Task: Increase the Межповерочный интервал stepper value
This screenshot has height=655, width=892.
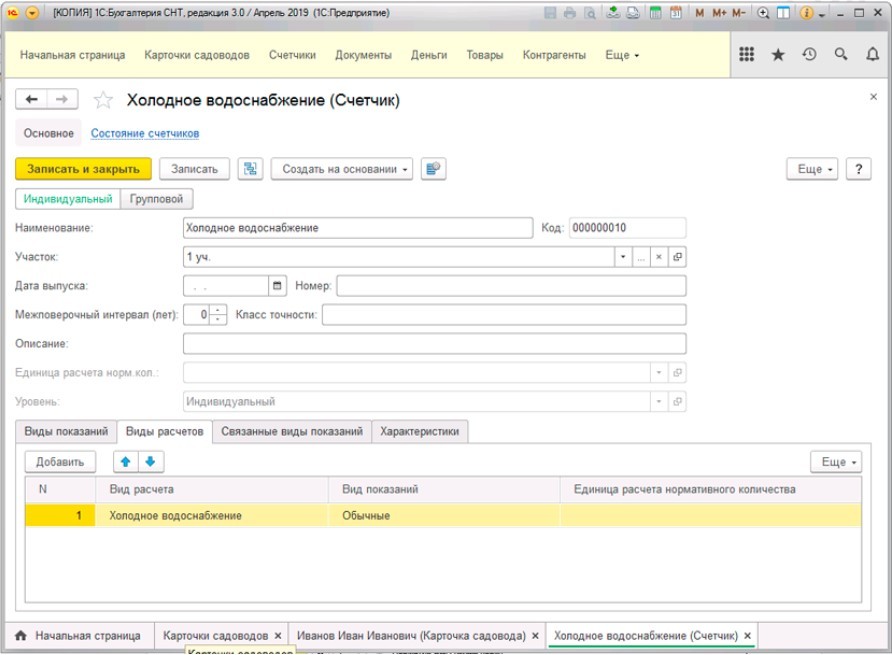Action: coord(219,310)
